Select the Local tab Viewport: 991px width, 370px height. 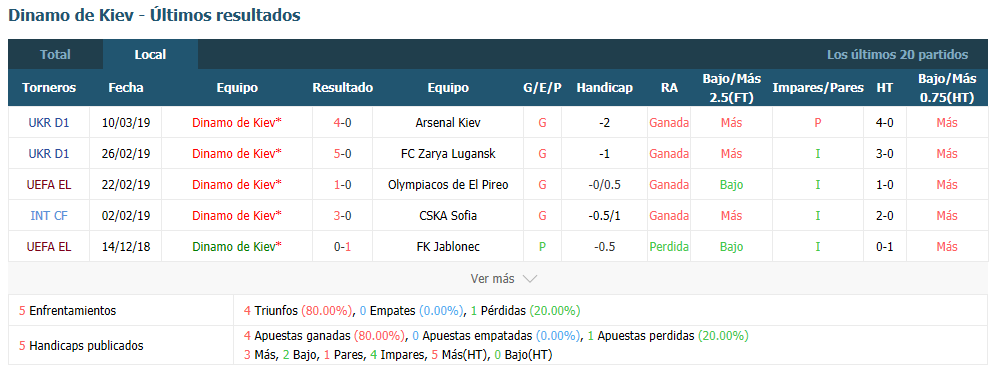pyautogui.click(x=150, y=54)
